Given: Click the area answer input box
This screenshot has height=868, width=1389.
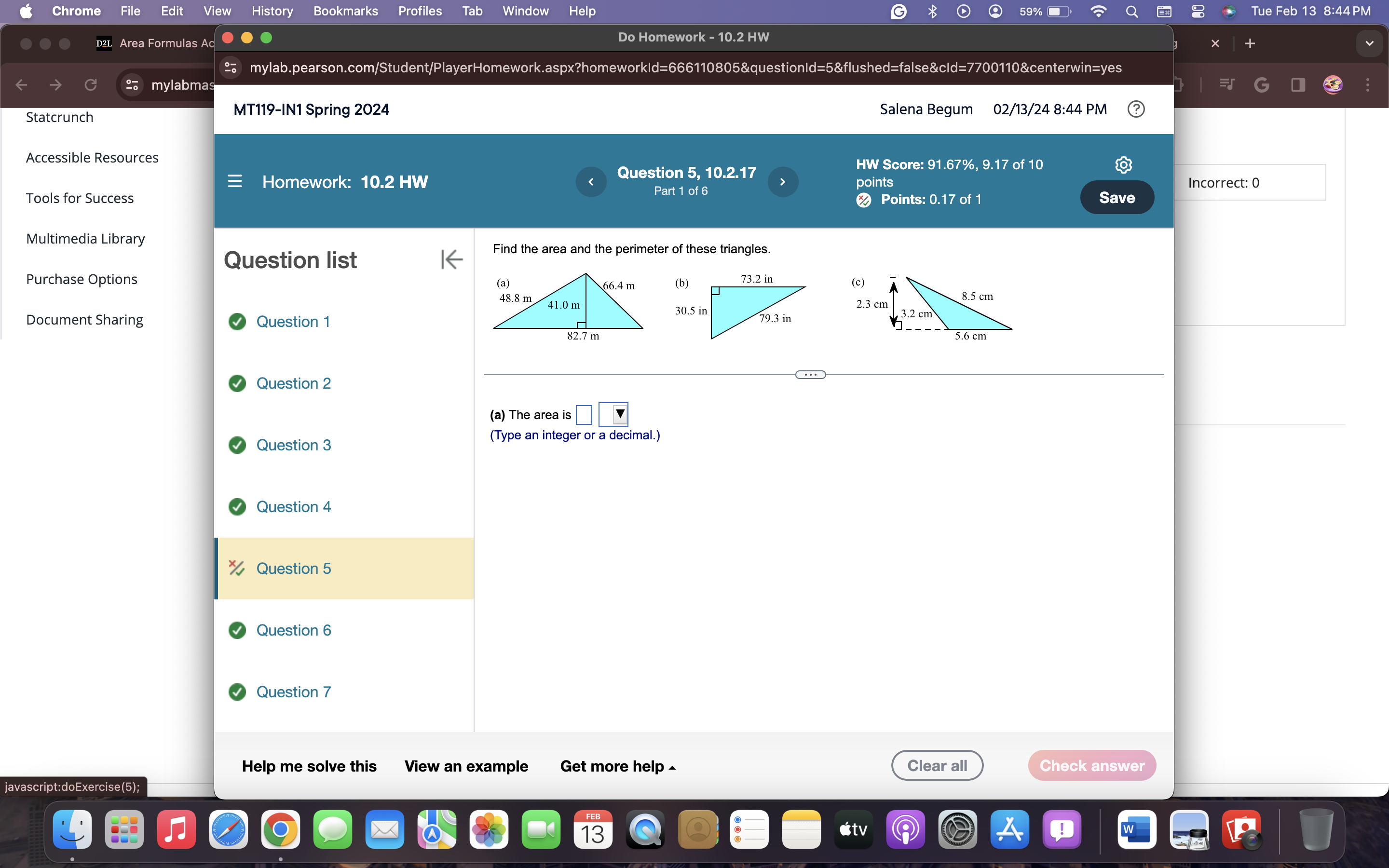Looking at the screenshot, I should coord(584,415).
